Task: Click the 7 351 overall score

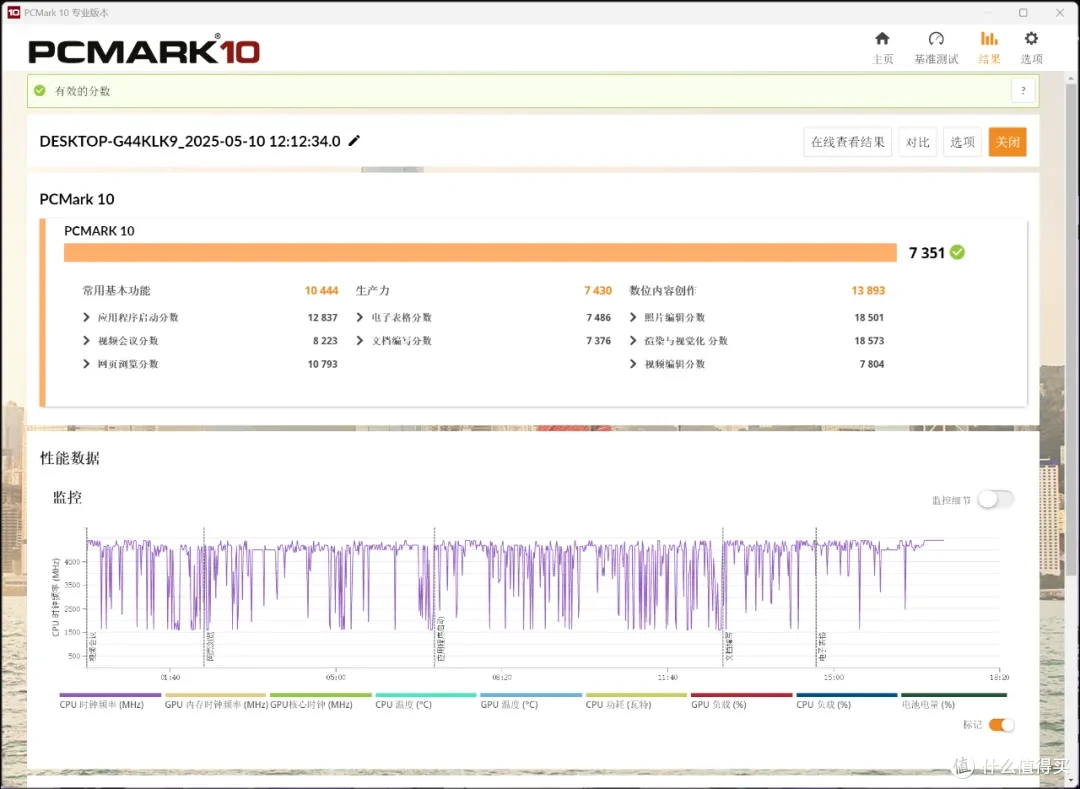Action: pyautogui.click(x=926, y=253)
